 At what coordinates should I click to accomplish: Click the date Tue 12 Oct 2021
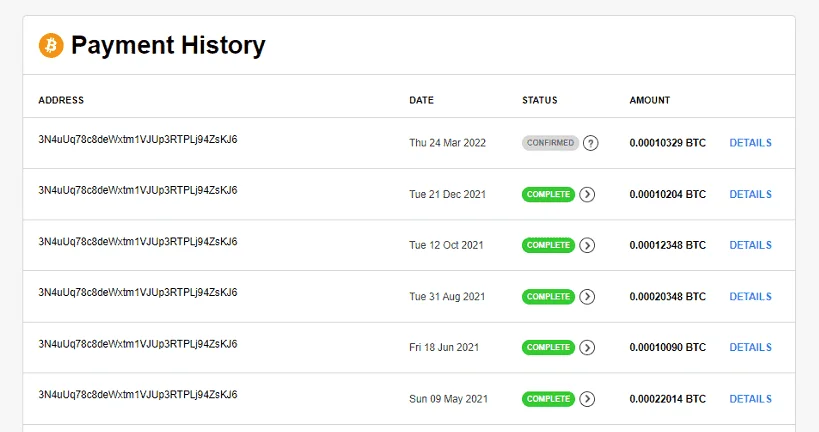pos(447,245)
